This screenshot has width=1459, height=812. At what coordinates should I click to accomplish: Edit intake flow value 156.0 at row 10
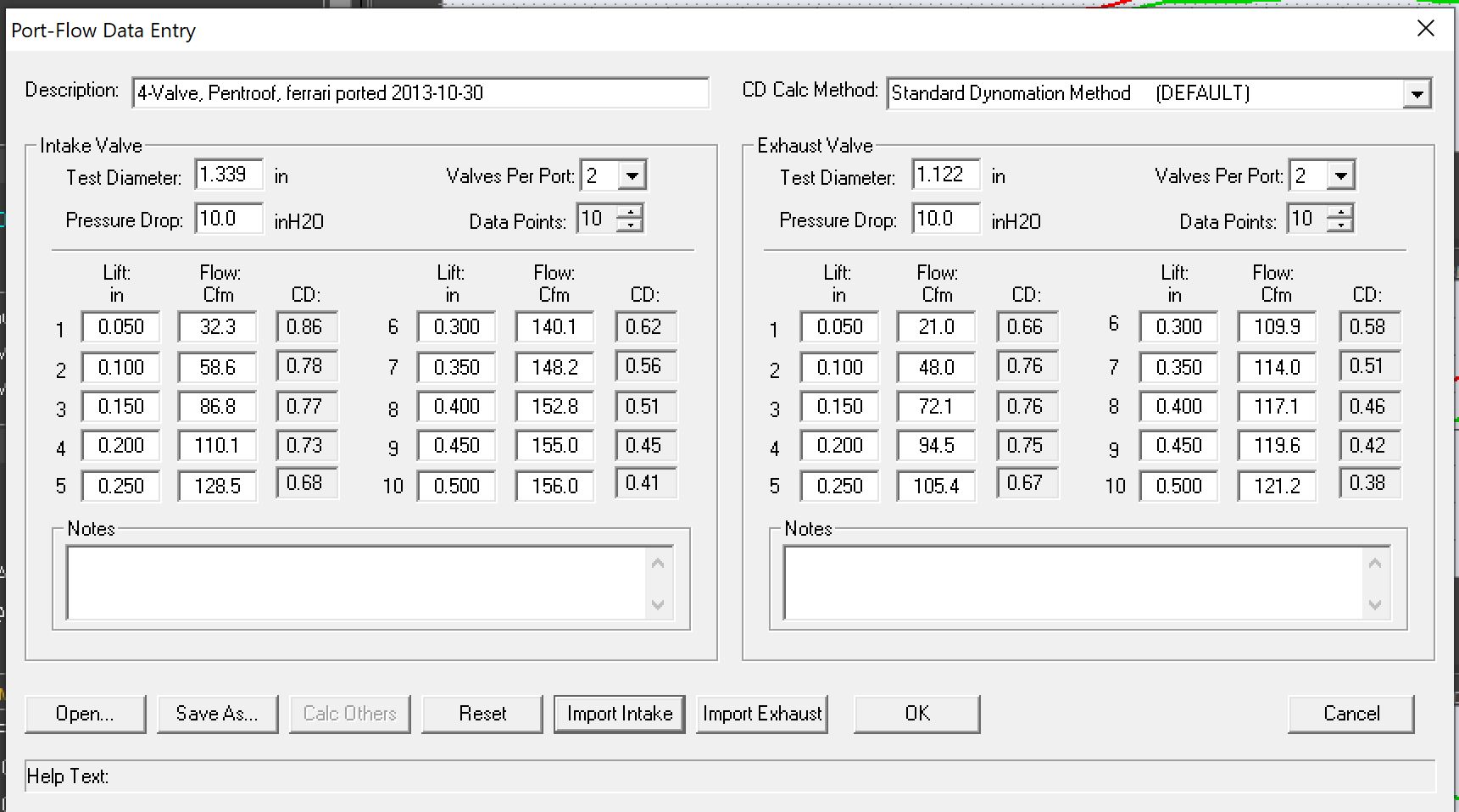click(554, 487)
